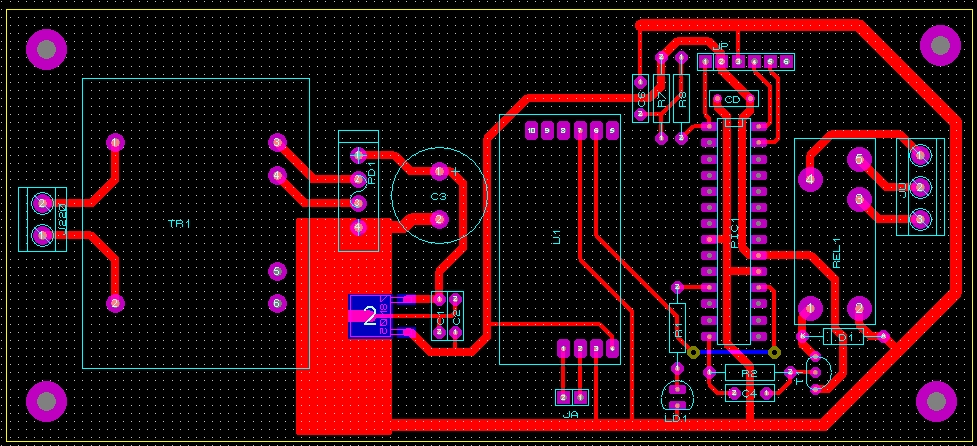Select relay REL1 pad 8
This screenshot has height=446, width=977.
(859, 199)
